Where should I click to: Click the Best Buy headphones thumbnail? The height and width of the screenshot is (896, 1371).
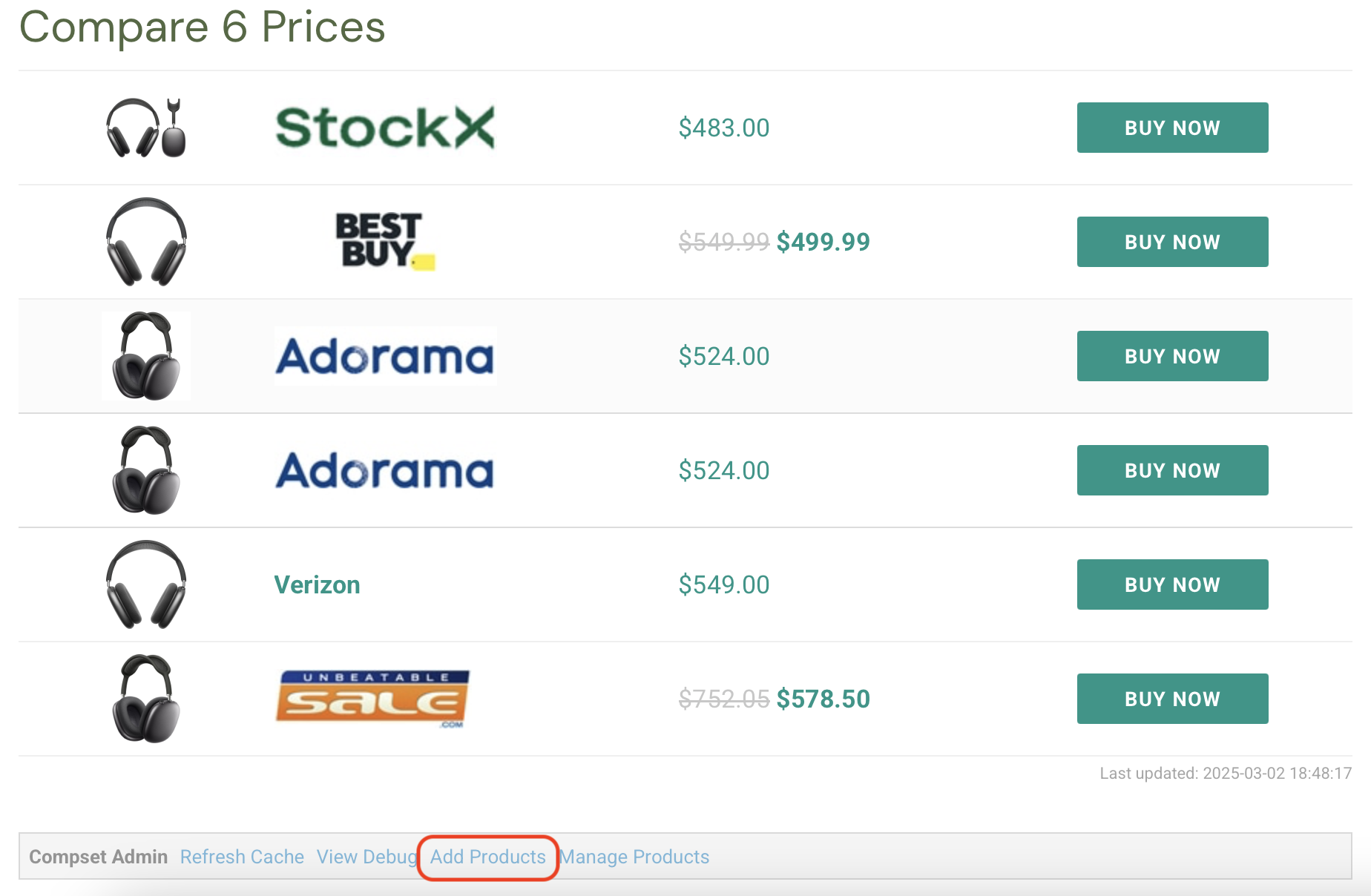[146, 242]
